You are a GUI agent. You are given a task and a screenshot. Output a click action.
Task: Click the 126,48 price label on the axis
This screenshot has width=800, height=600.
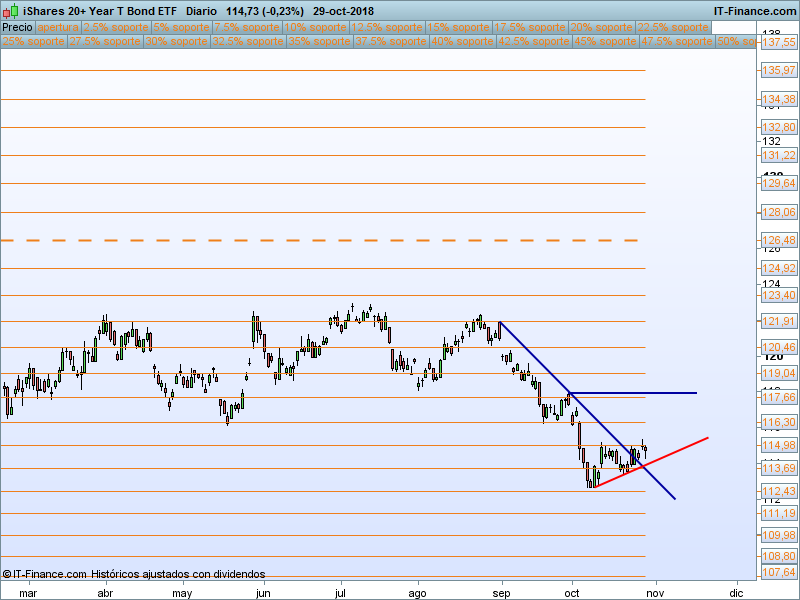778,241
